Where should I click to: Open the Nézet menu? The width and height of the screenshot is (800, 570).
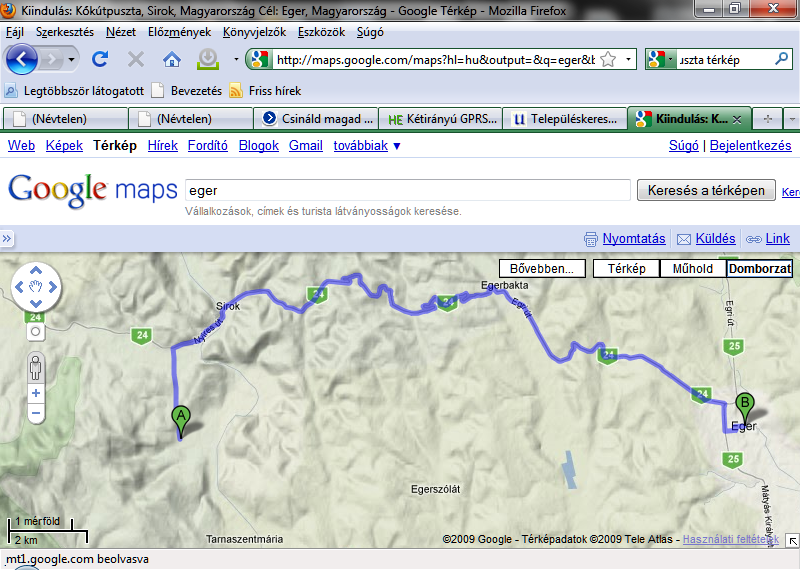(x=121, y=32)
